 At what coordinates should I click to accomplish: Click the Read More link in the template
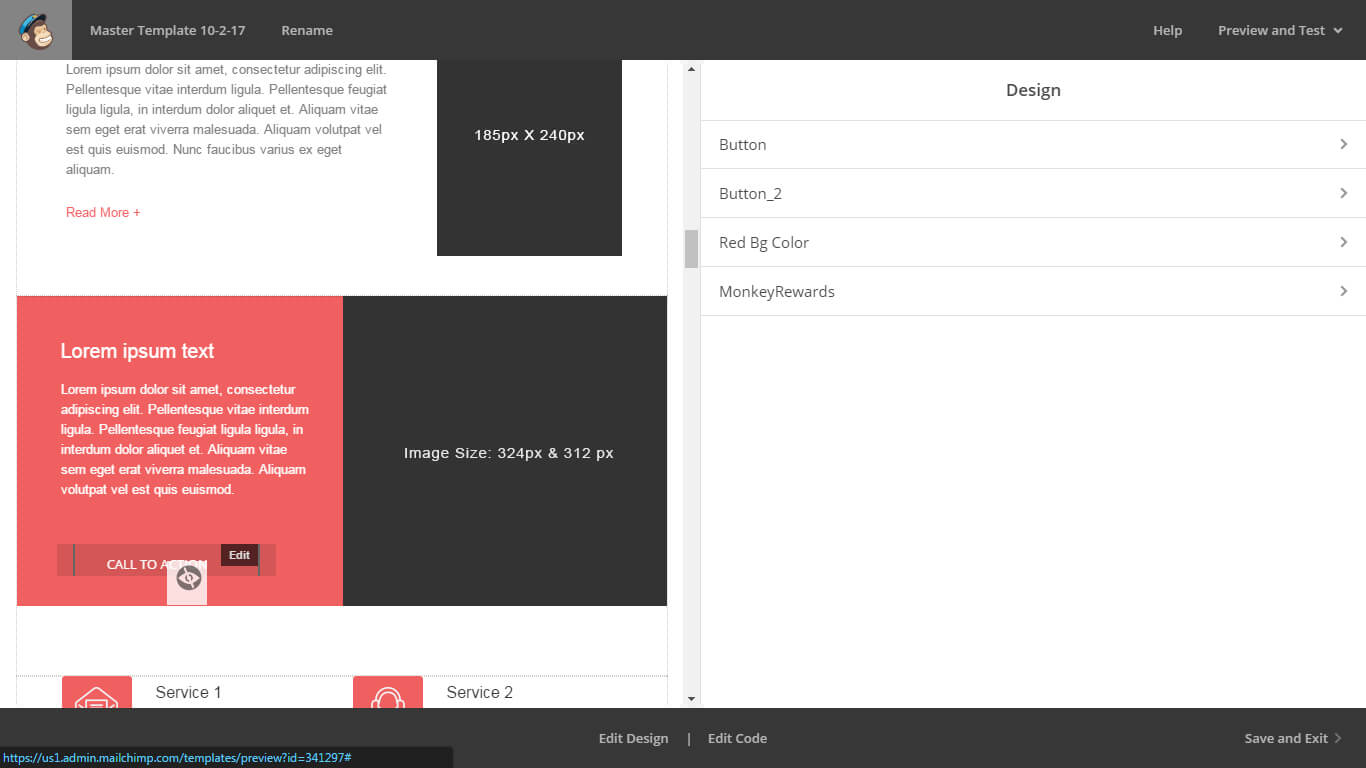tap(102, 212)
